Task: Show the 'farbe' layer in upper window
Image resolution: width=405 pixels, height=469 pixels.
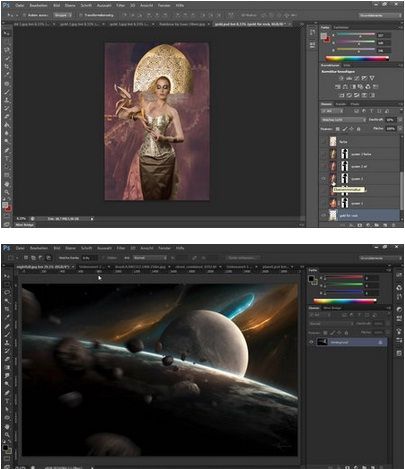Action: coord(324,142)
